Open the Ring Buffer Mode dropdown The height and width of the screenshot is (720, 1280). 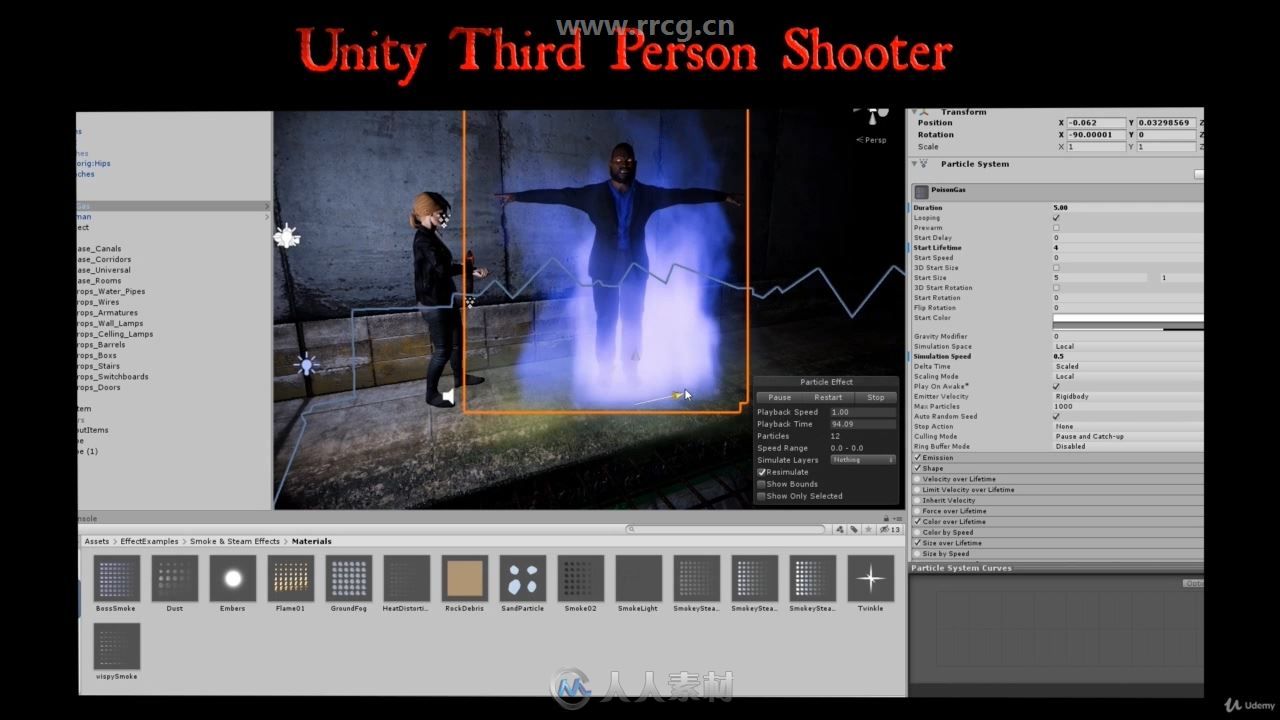point(1128,446)
